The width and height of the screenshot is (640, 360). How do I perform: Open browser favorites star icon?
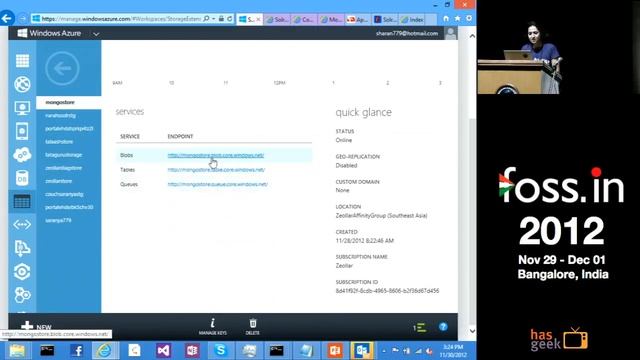click(x=458, y=19)
